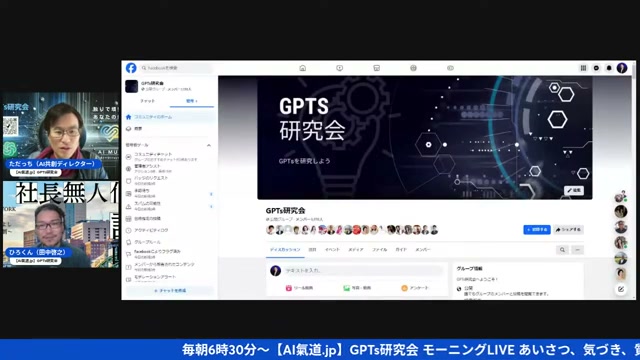The width and height of the screenshot is (640, 360).
Task: Open the Watch video icon in top navigation
Action: [340, 68]
